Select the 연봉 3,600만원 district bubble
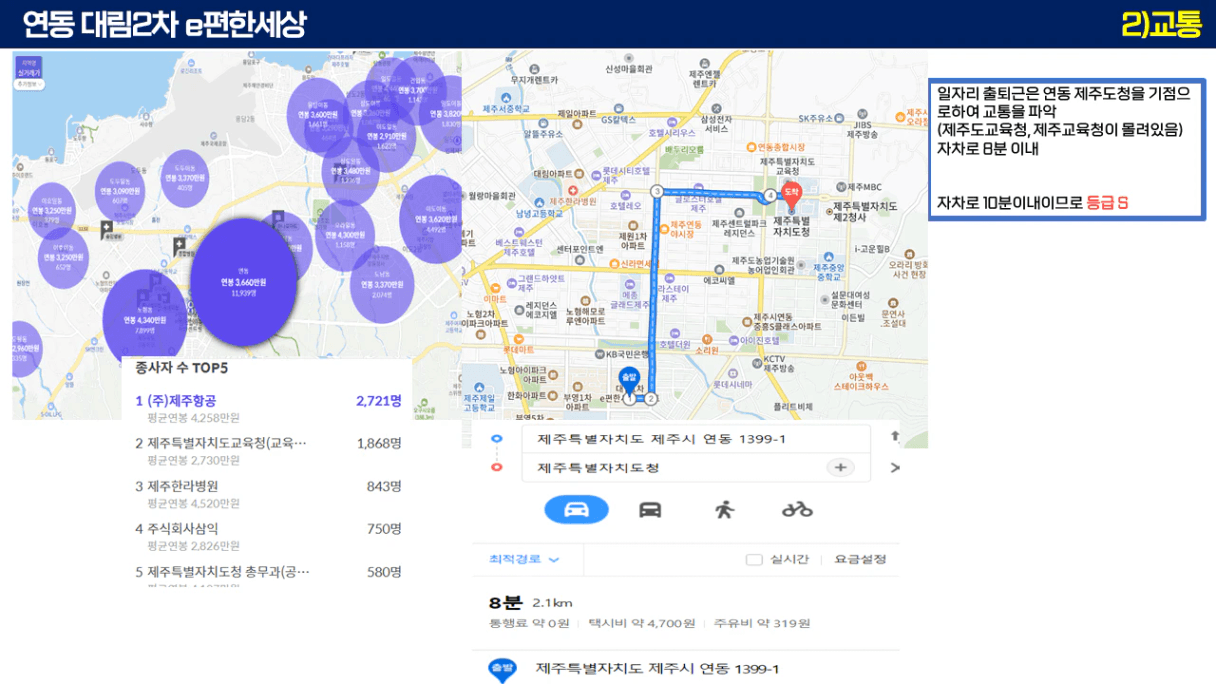The image size is (1216, 684). click(x=318, y=117)
